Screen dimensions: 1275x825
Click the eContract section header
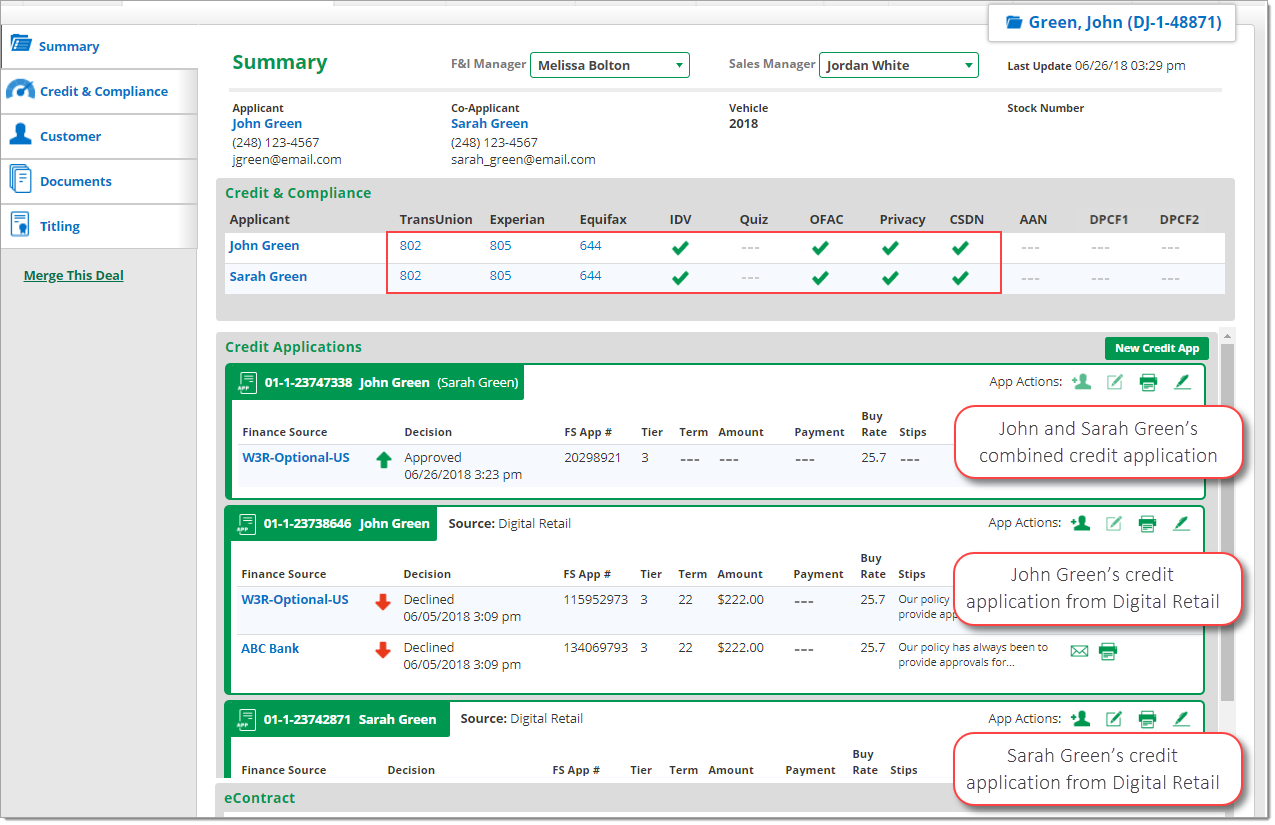[260, 798]
